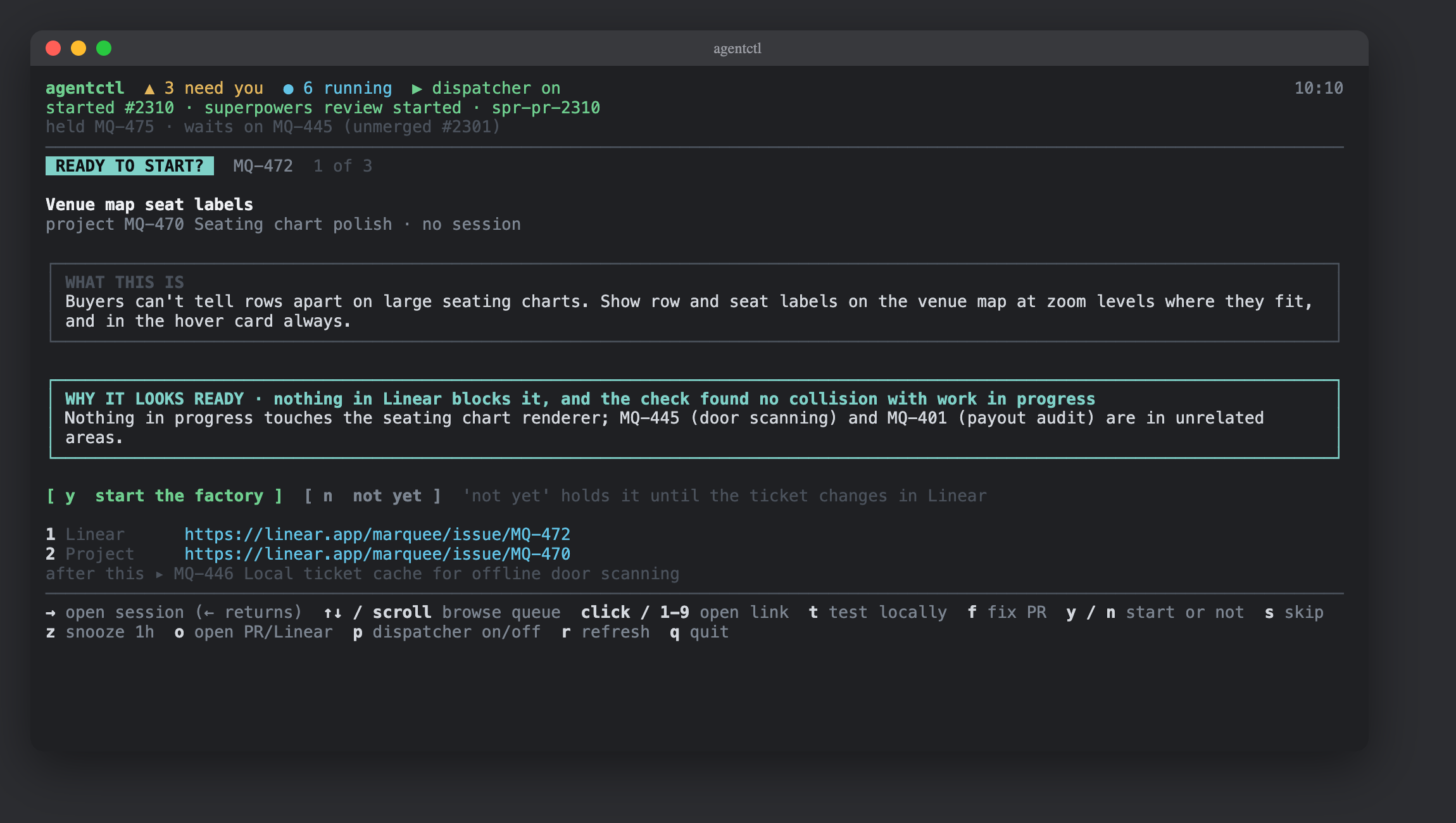1456x823 pixels.
Task: Click the 'y / n start or not' hint
Action: 1155,612
